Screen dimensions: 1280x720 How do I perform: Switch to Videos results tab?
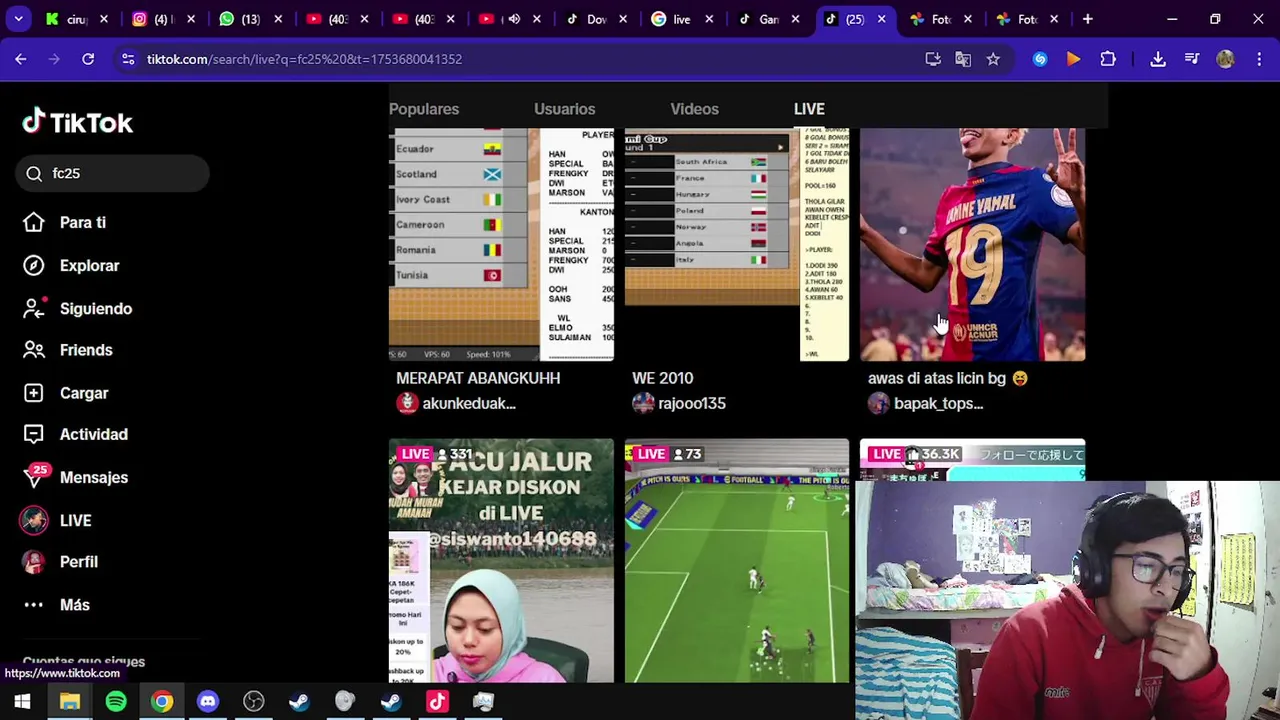[x=694, y=109]
